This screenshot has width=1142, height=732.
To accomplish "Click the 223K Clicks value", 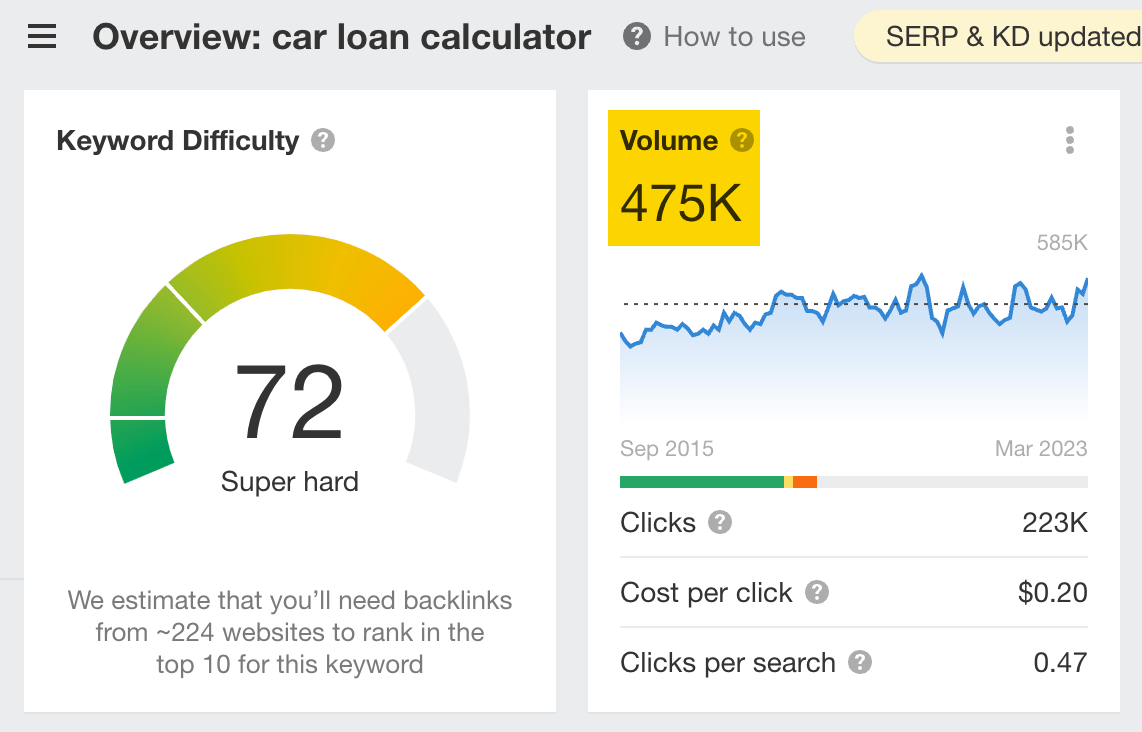I will point(1054,522).
